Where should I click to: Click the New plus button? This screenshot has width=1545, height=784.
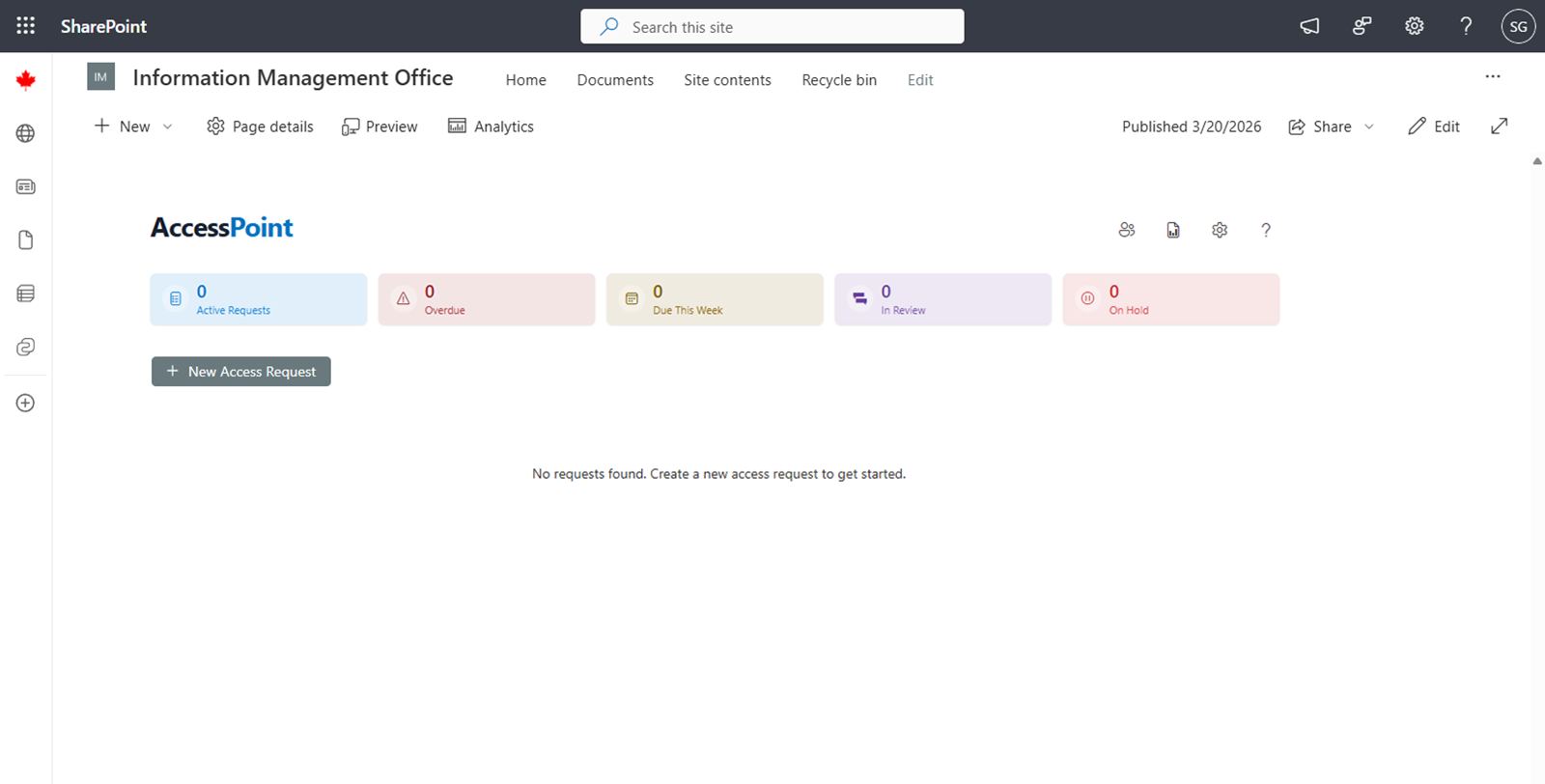click(122, 126)
